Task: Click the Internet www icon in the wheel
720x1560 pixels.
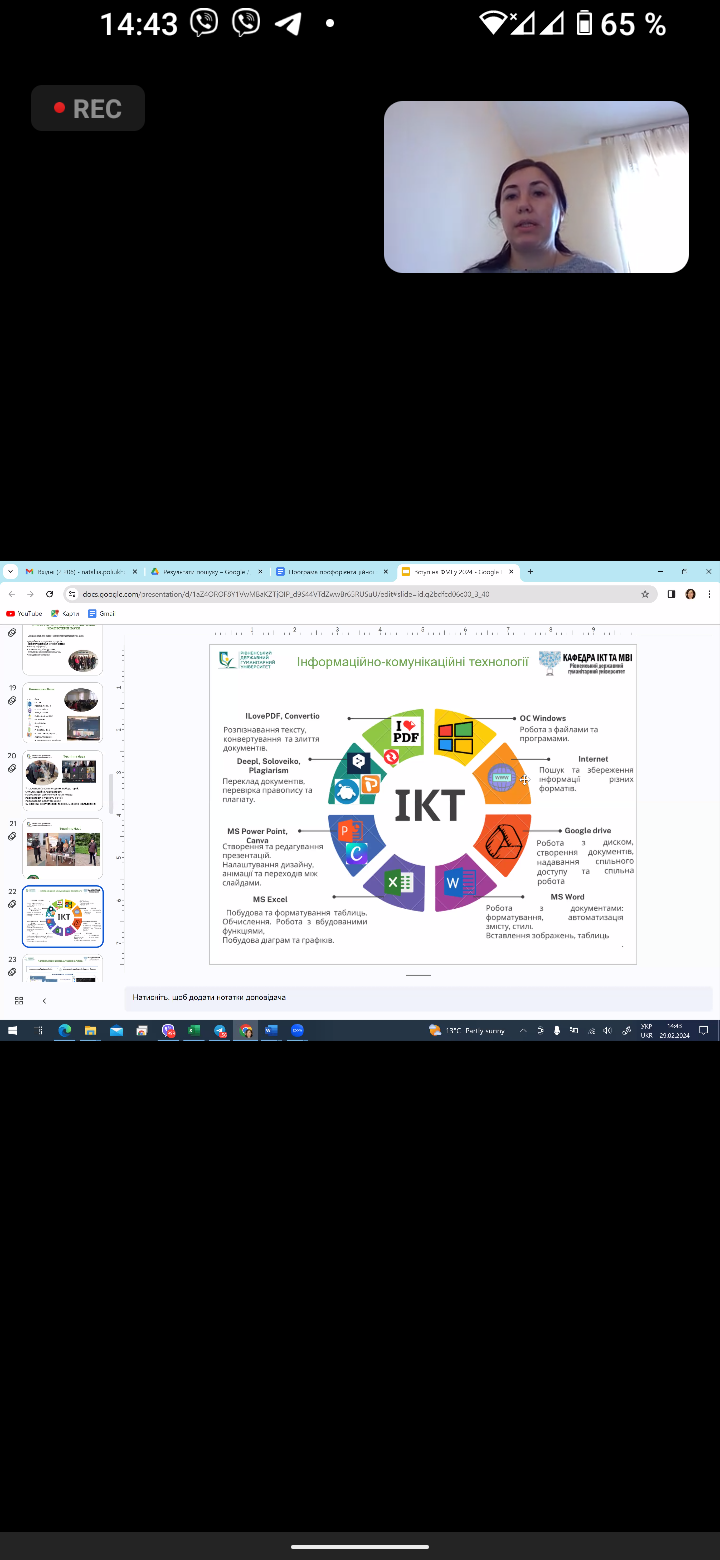Action: (502, 778)
